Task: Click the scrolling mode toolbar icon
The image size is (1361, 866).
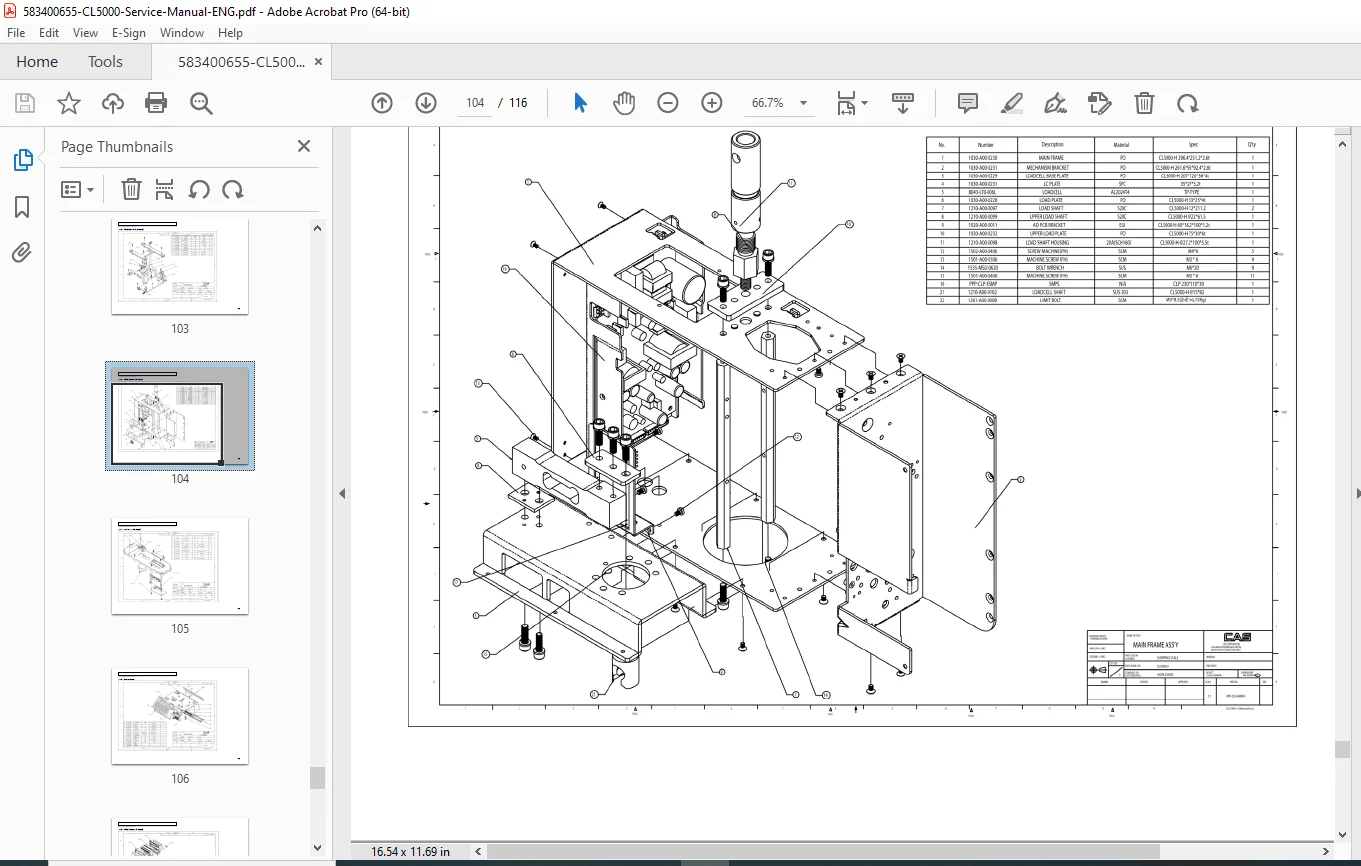Action: point(903,103)
